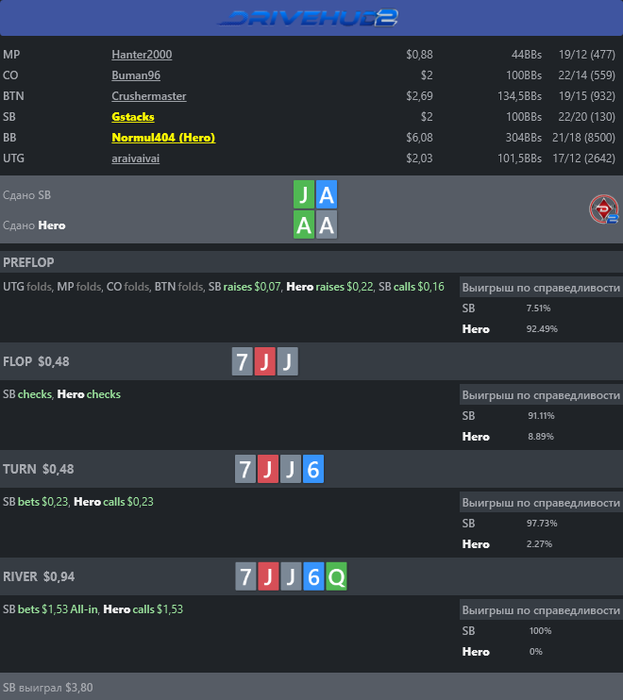The width and height of the screenshot is (623, 700).
Task: Click Hanter2000's 44BBs value
Action: tap(526, 54)
